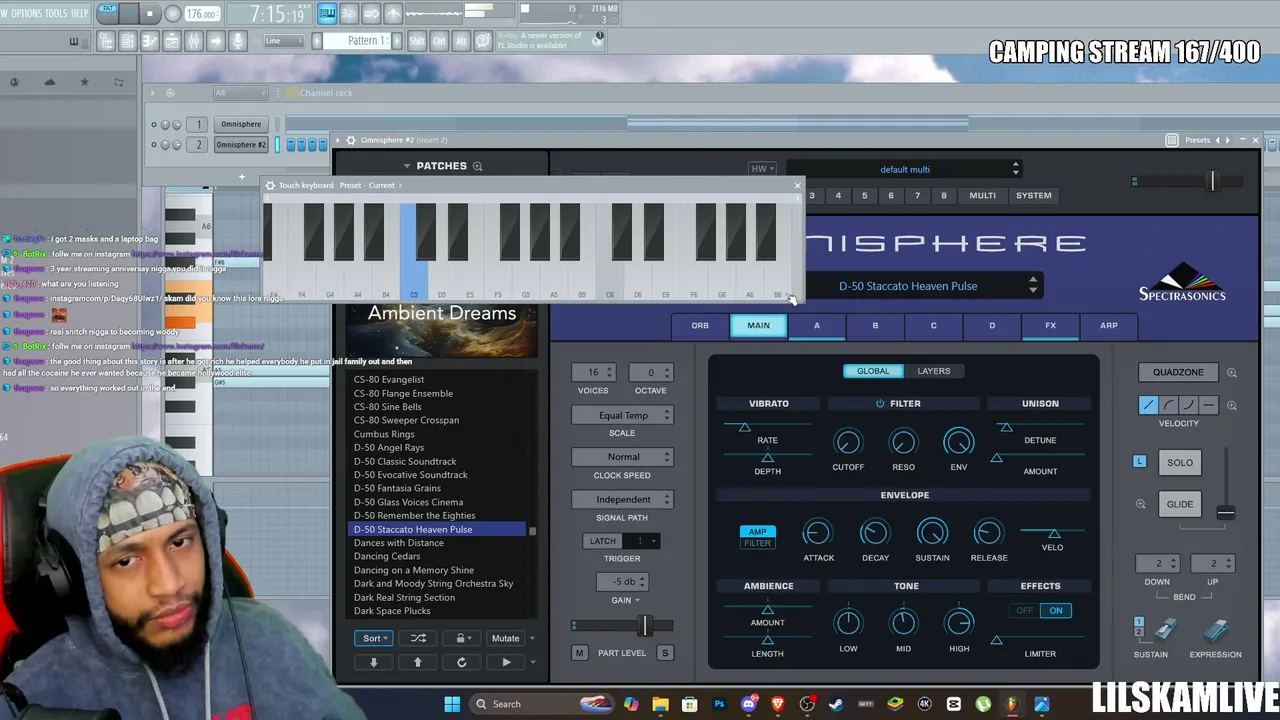Turn effects OFF
Image resolution: width=1280 pixels, height=720 pixels.
point(1025,611)
